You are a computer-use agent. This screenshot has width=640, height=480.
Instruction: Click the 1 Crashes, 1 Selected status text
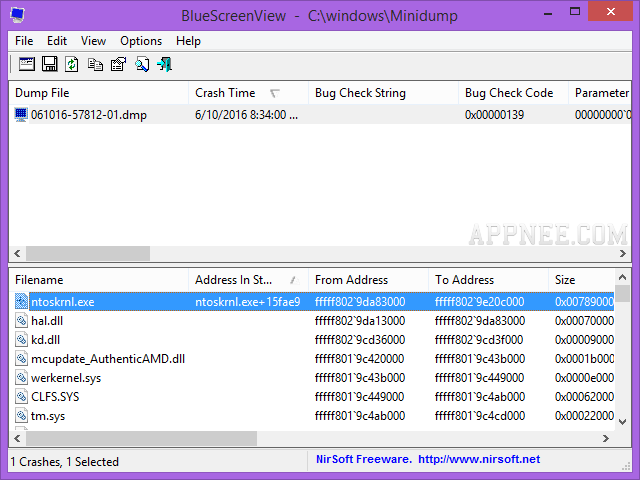pos(64,462)
